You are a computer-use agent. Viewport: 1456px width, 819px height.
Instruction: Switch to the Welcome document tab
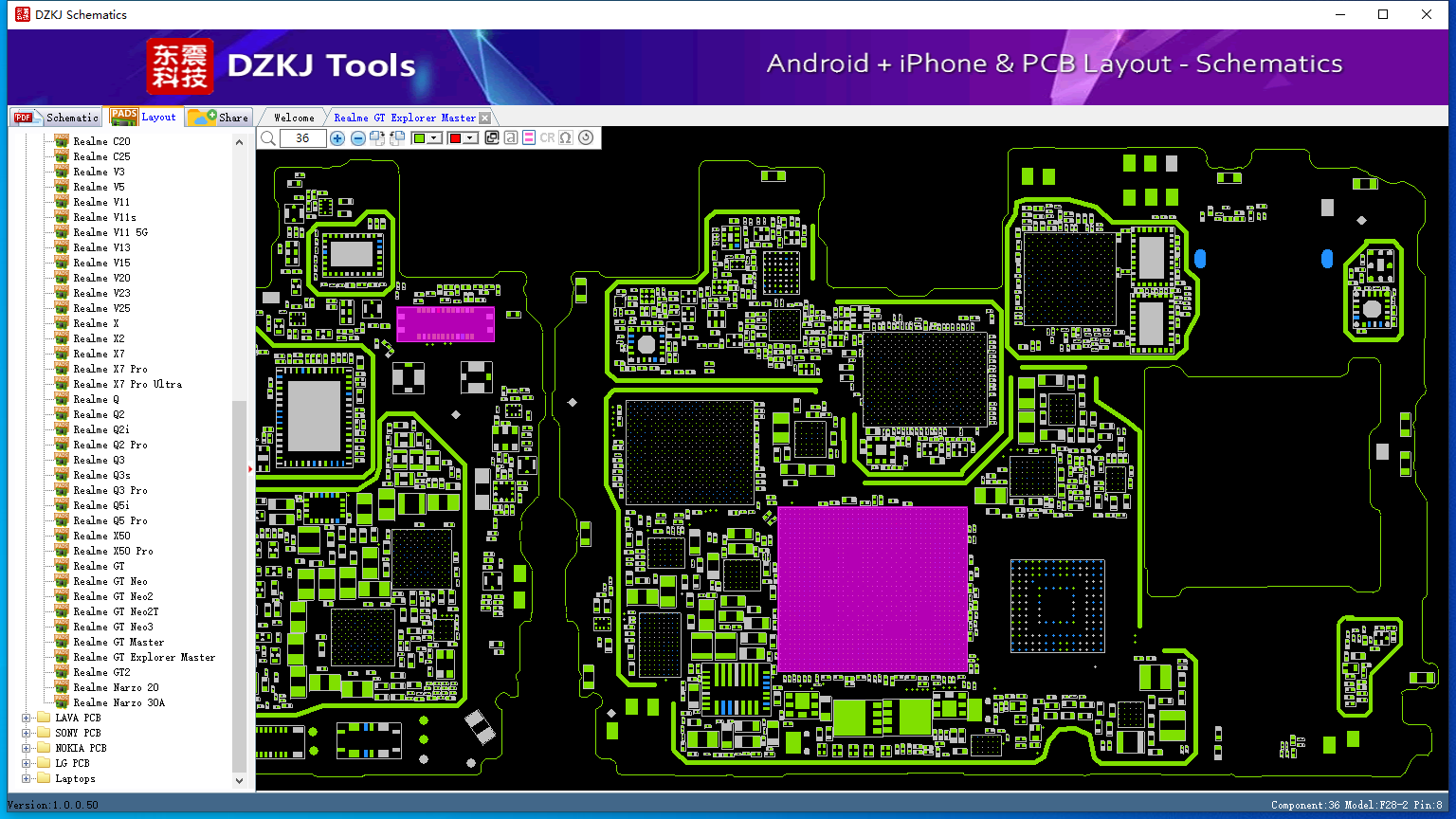[294, 118]
